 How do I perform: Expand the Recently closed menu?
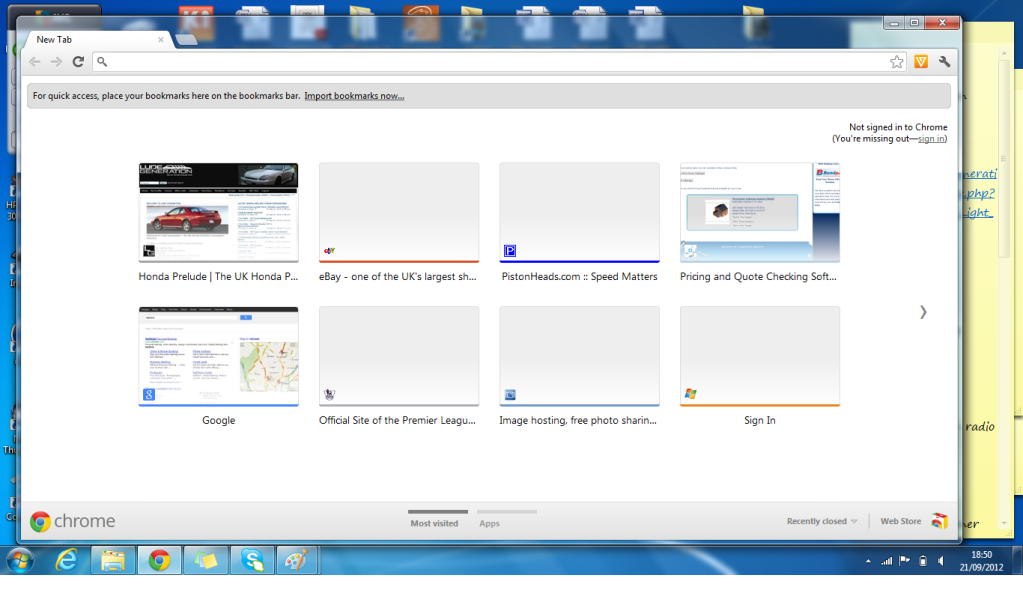click(821, 521)
